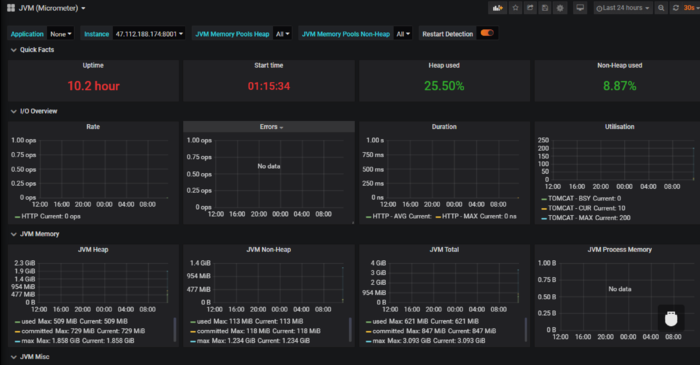This screenshot has height=365, width=700.
Task: Click the 10.2 hour uptime value
Action: click(x=93, y=86)
